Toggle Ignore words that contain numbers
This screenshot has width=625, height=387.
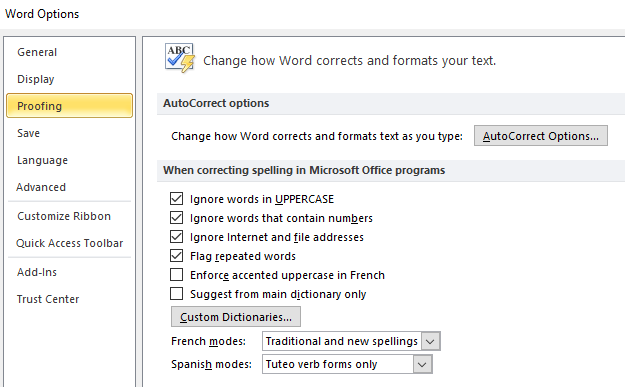176,218
